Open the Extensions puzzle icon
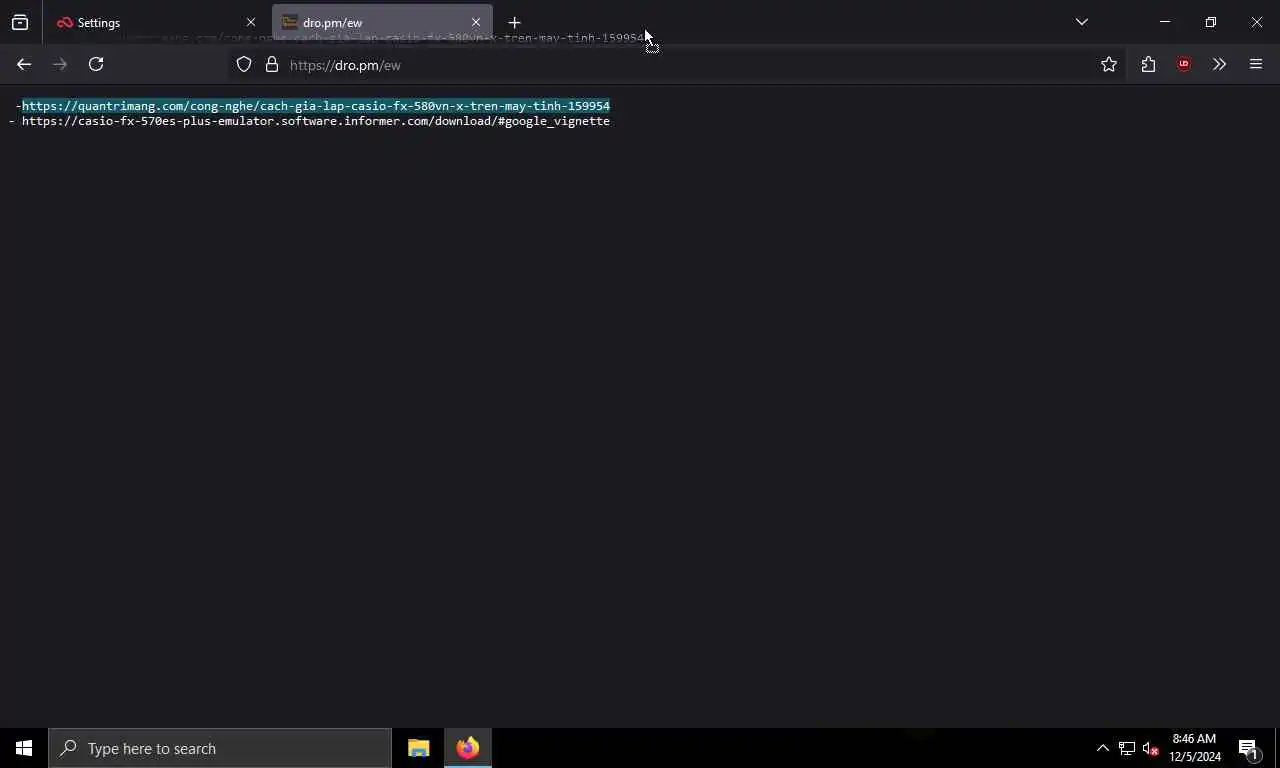This screenshot has width=1280, height=768. (1148, 64)
